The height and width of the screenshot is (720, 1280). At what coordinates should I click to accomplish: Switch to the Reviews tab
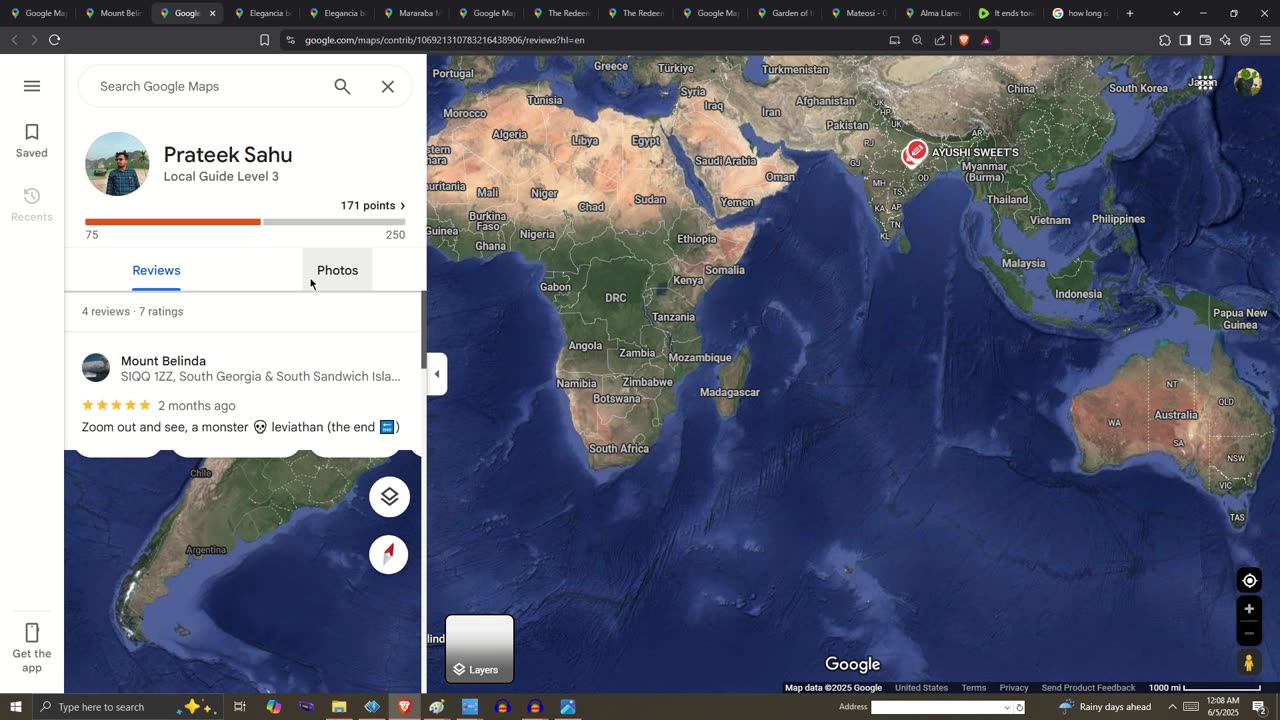(x=156, y=270)
